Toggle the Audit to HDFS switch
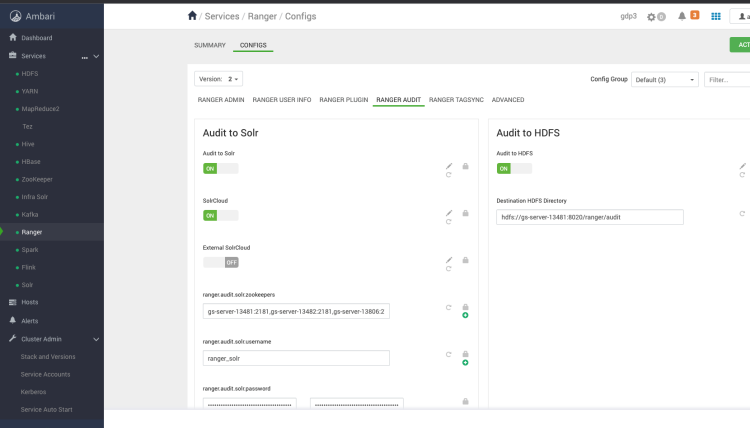The height and width of the screenshot is (428, 750). tap(514, 168)
